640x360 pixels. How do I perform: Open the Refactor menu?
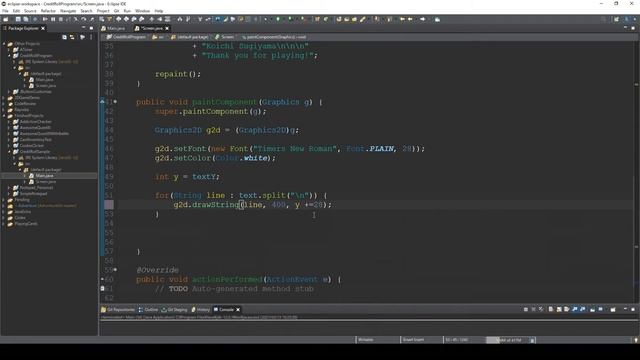[x=48, y=11]
